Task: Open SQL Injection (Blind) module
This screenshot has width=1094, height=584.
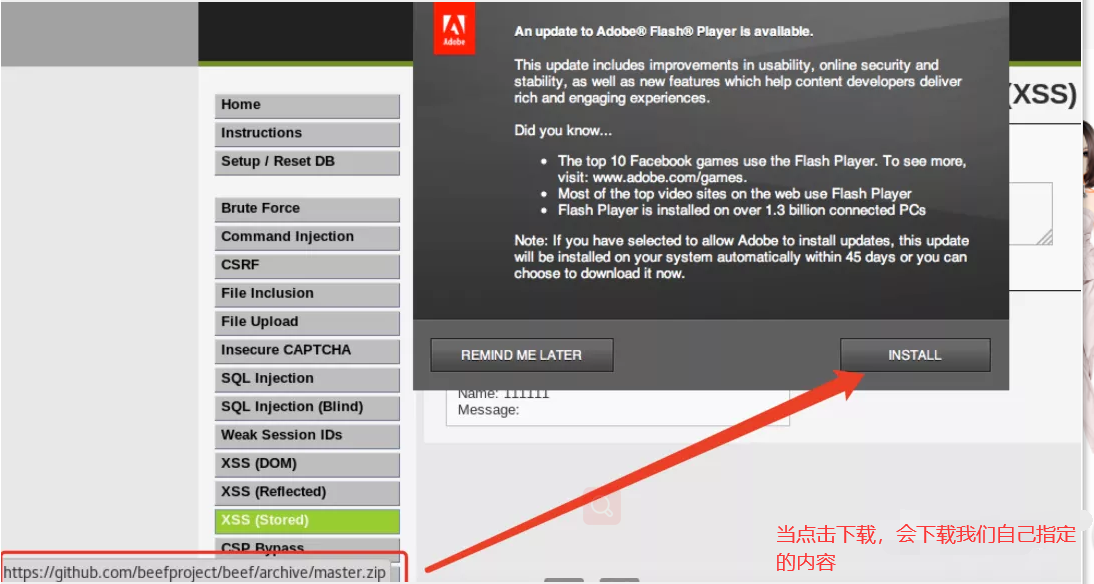Action: point(307,407)
